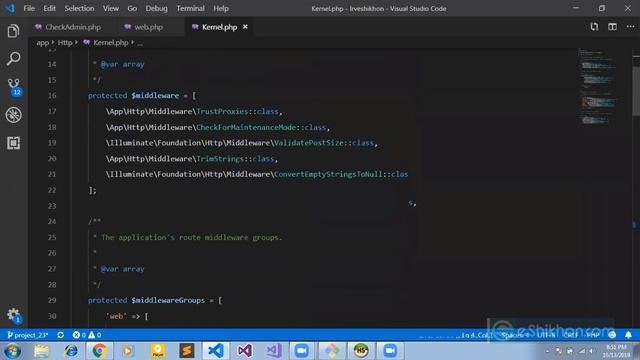Open the Manage gear menu

pyautogui.click(x=14, y=316)
